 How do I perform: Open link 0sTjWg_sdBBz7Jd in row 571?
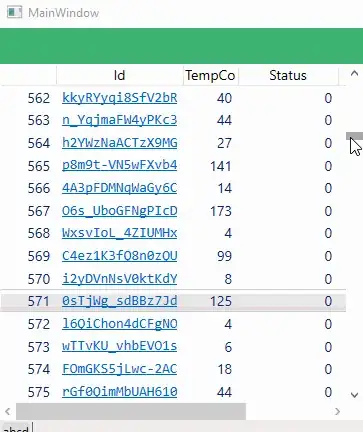119,301
